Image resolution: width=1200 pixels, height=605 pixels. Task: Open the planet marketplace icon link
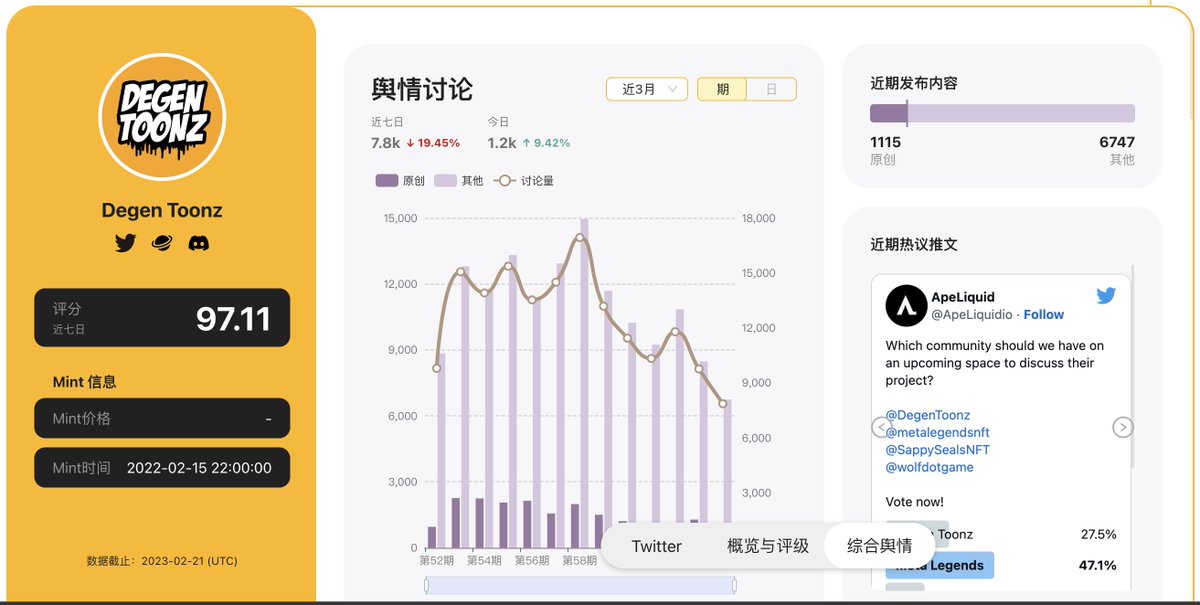[162, 243]
